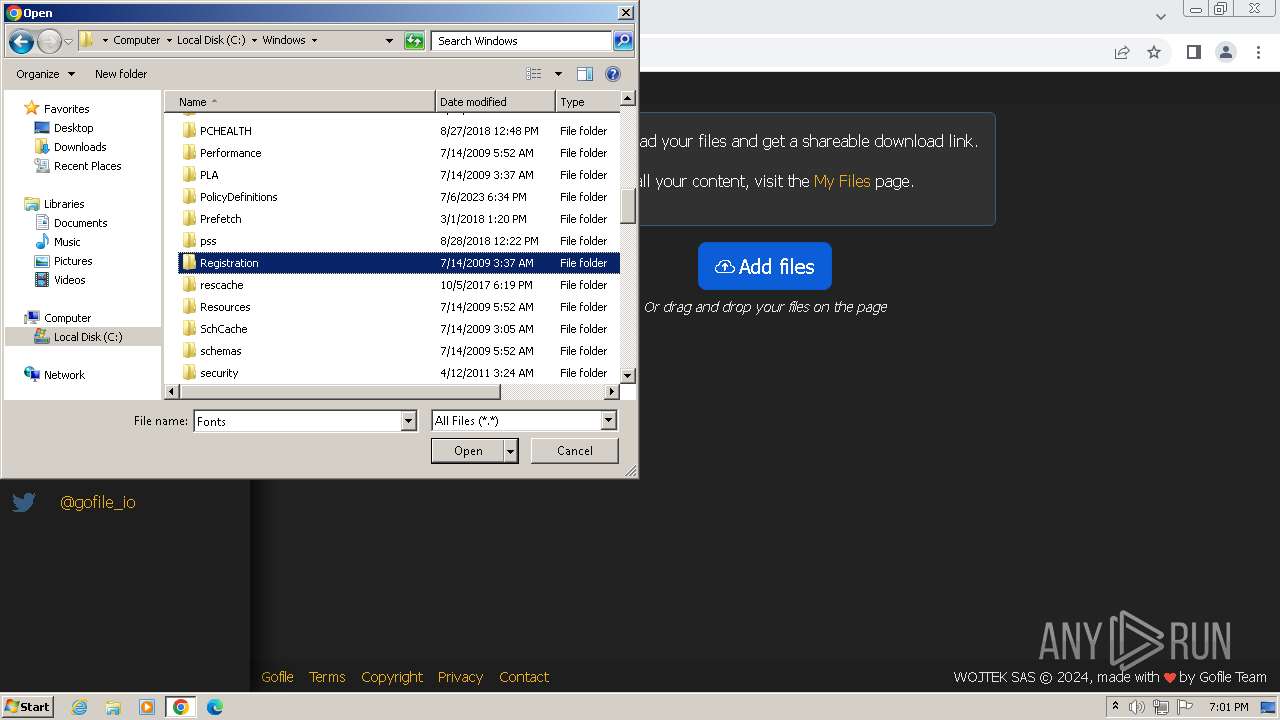1280x720 pixels.
Task: Select the rescache folder
Action: (x=399, y=285)
